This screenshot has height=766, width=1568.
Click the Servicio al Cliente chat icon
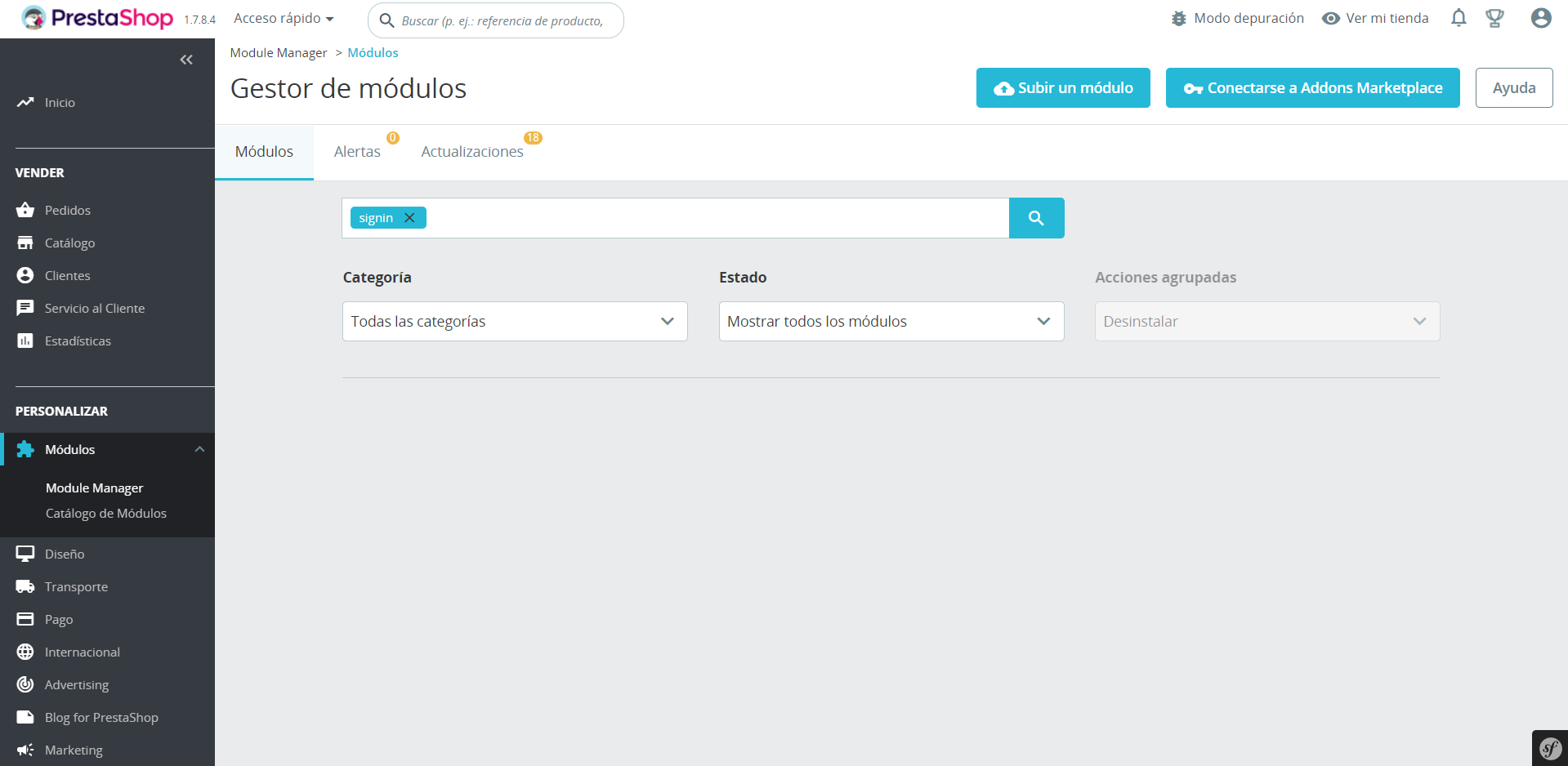click(x=25, y=308)
